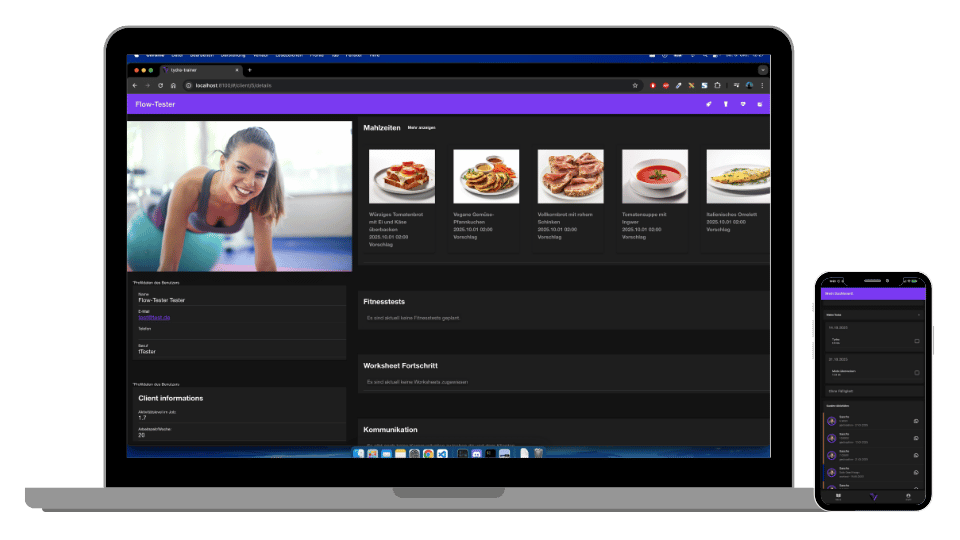
Task: Click the Mahlzeiten section heading
Action: pyautogui.click(x=381, y=128)
